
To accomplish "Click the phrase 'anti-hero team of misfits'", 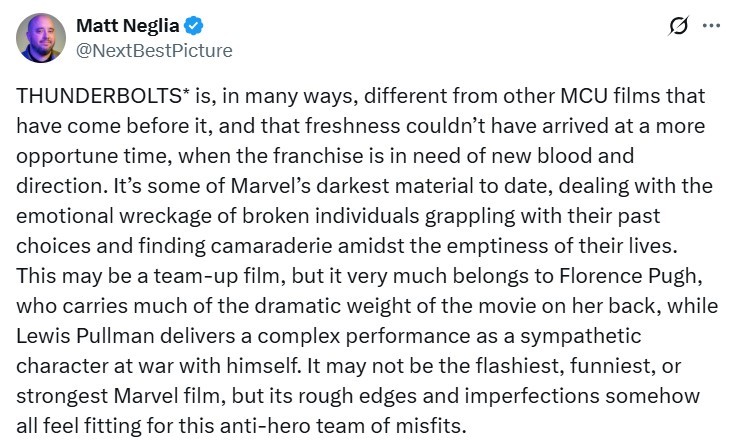I will 343,426.
